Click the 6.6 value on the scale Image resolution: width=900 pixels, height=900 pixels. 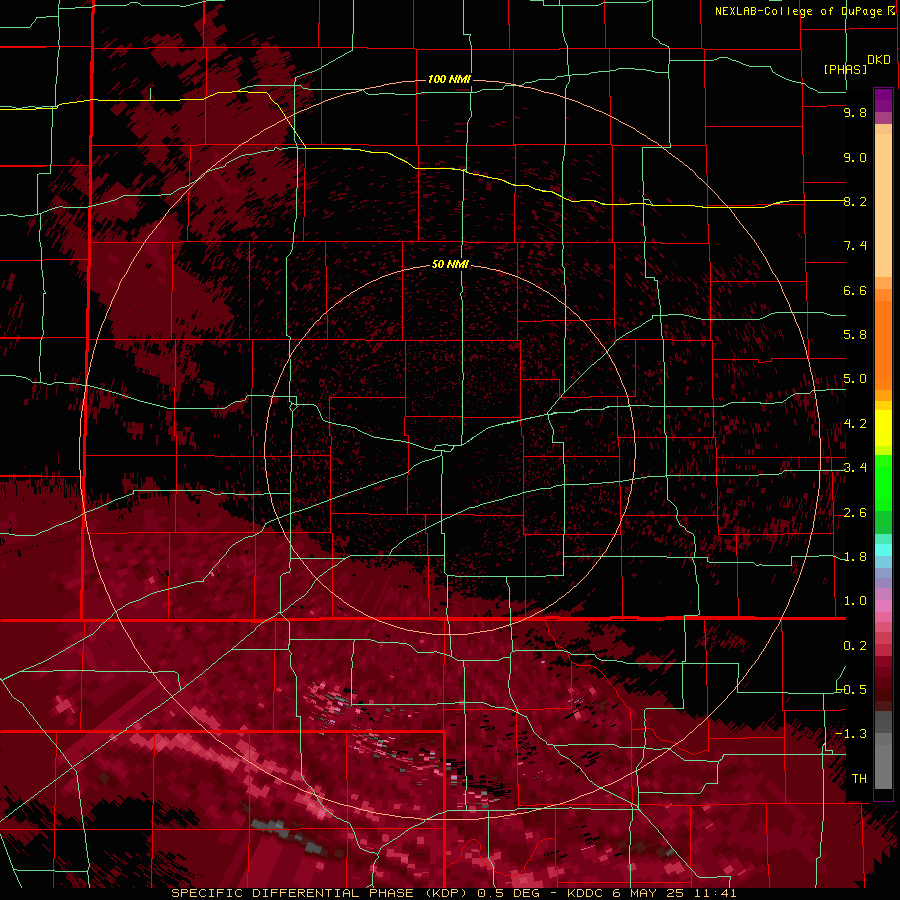855,290
